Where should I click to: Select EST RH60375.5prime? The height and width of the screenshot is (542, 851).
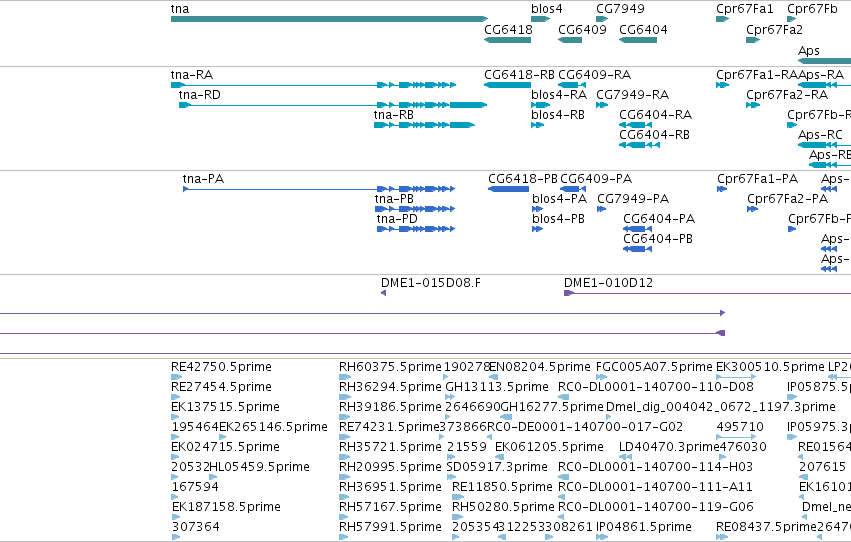390,367
